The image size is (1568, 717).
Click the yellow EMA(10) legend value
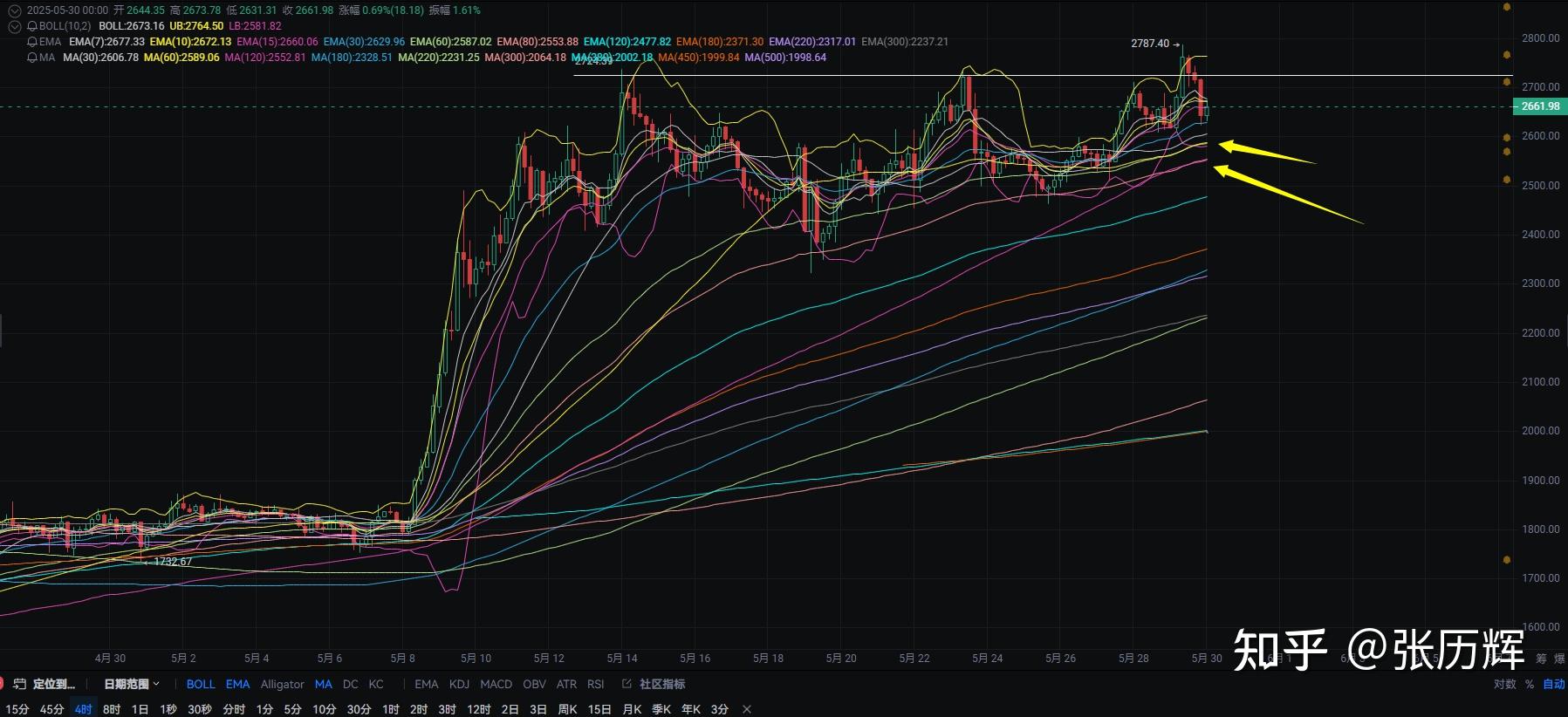[190, 42]
